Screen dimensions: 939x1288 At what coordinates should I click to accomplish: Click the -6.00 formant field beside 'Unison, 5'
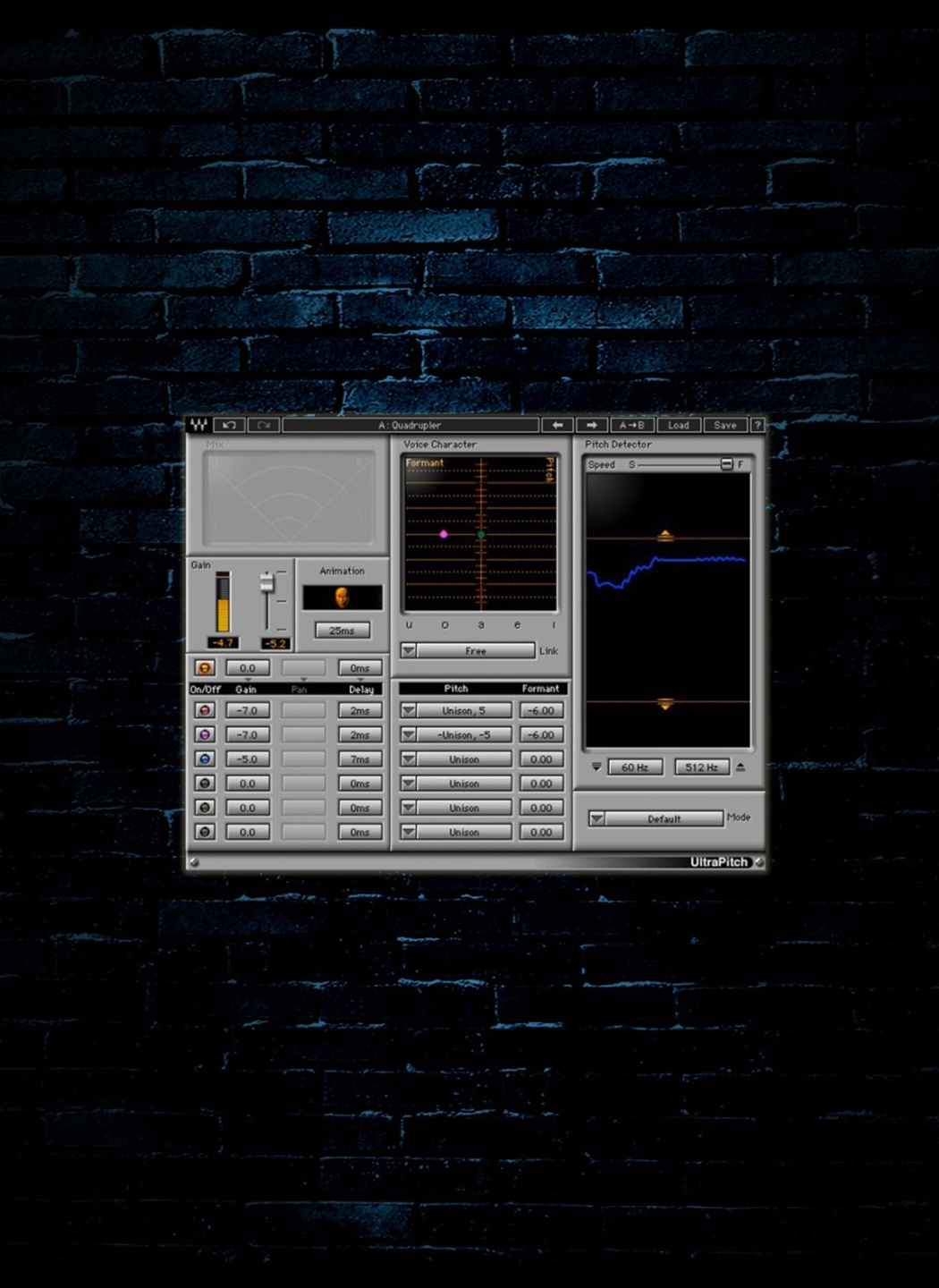pyautogui.click(x=541, y=710)
